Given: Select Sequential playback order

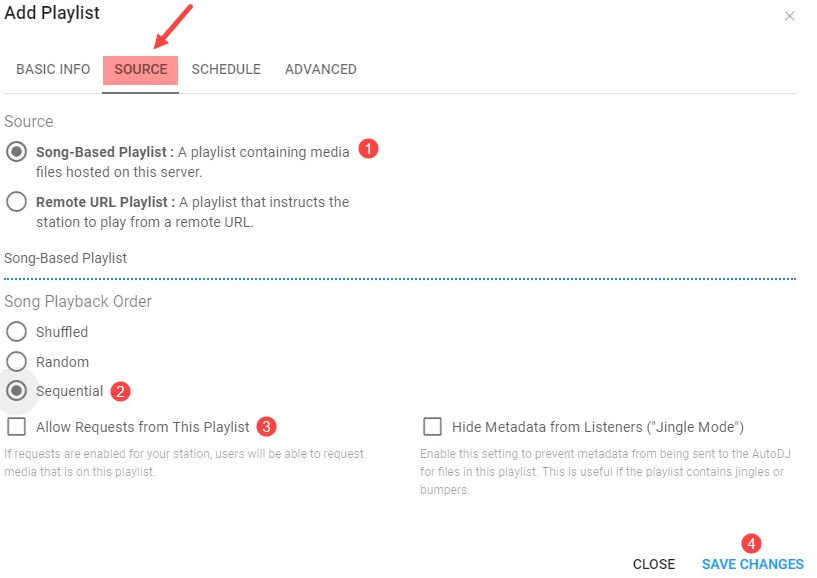Looking at the screenshot, I should pyautogui.click(x=17, y=391).
